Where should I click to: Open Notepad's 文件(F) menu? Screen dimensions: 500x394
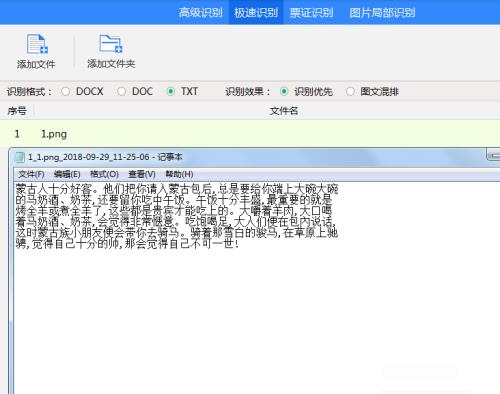31,174
